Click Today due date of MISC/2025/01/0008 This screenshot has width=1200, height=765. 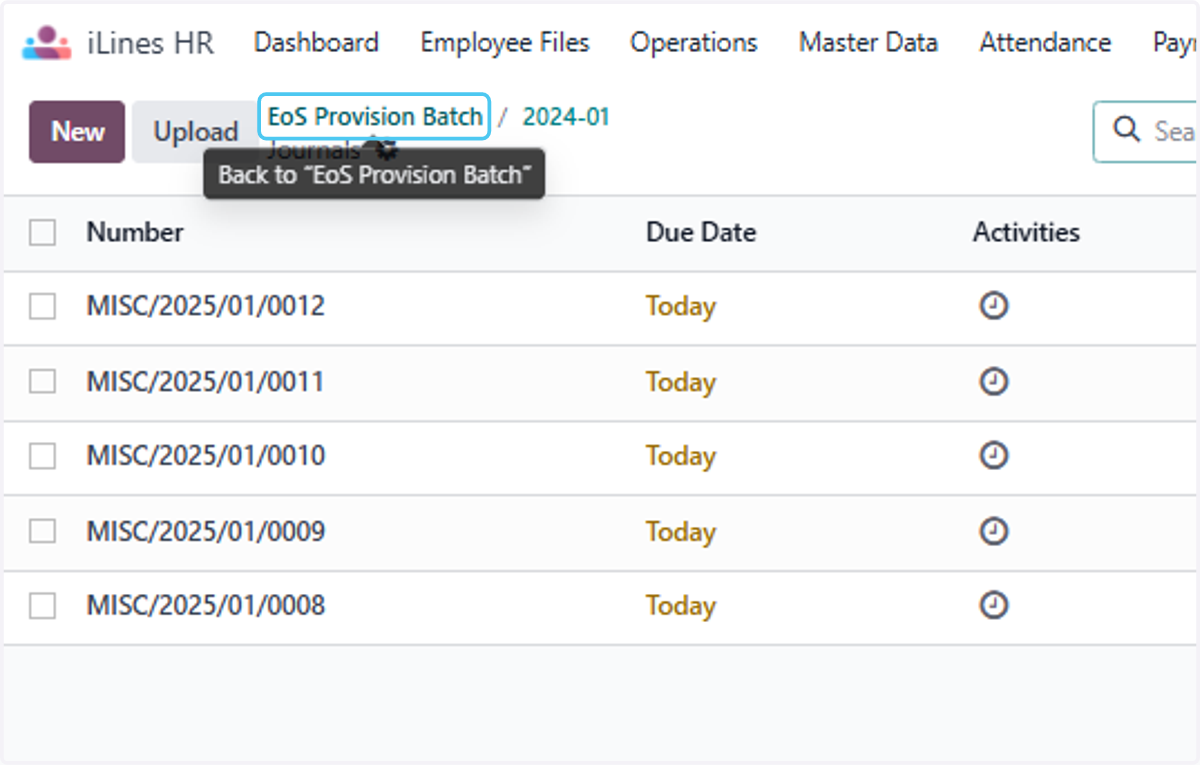tap(681, 605)
